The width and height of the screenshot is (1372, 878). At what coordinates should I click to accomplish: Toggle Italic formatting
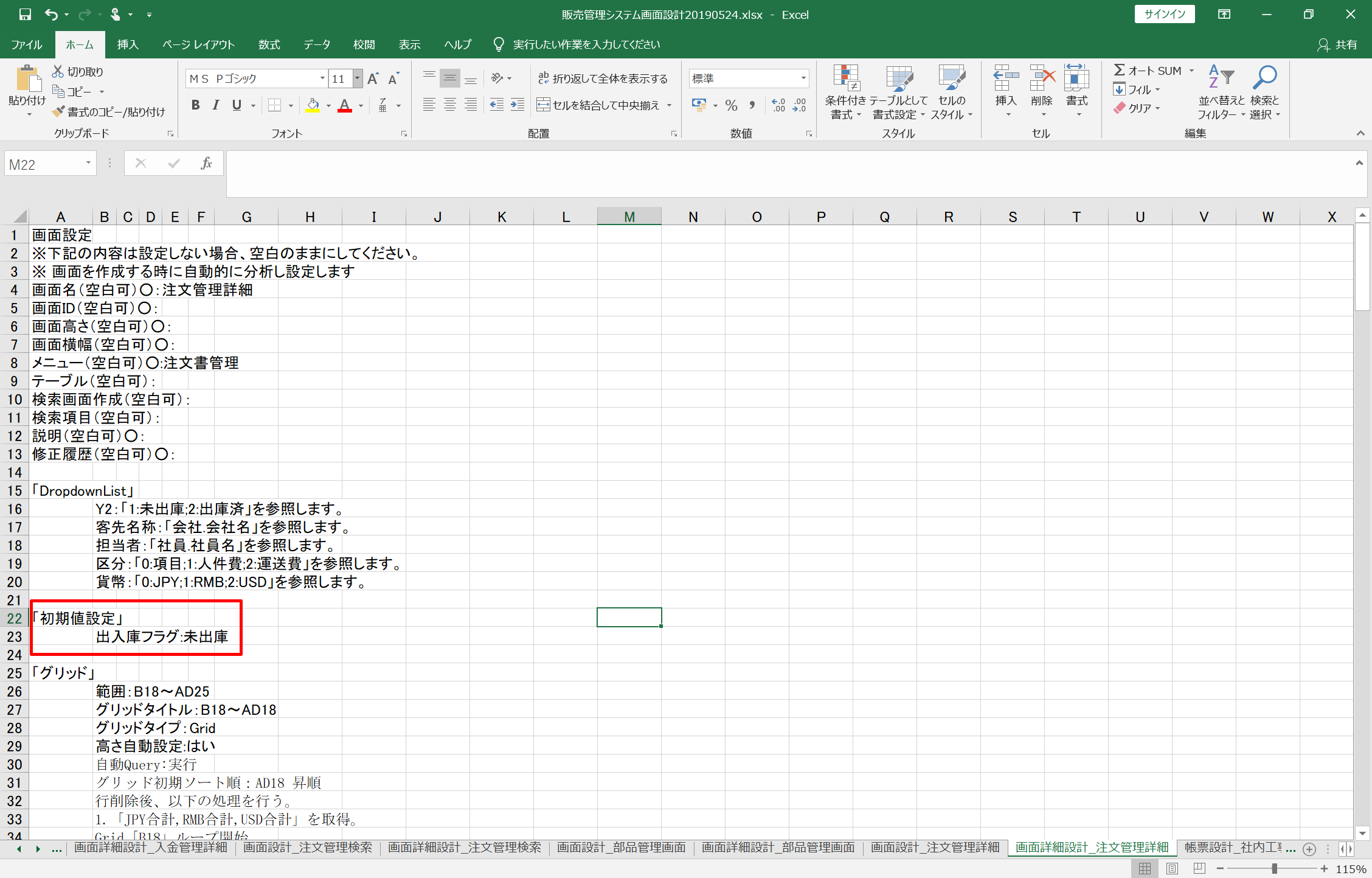(x=215, y=105)
